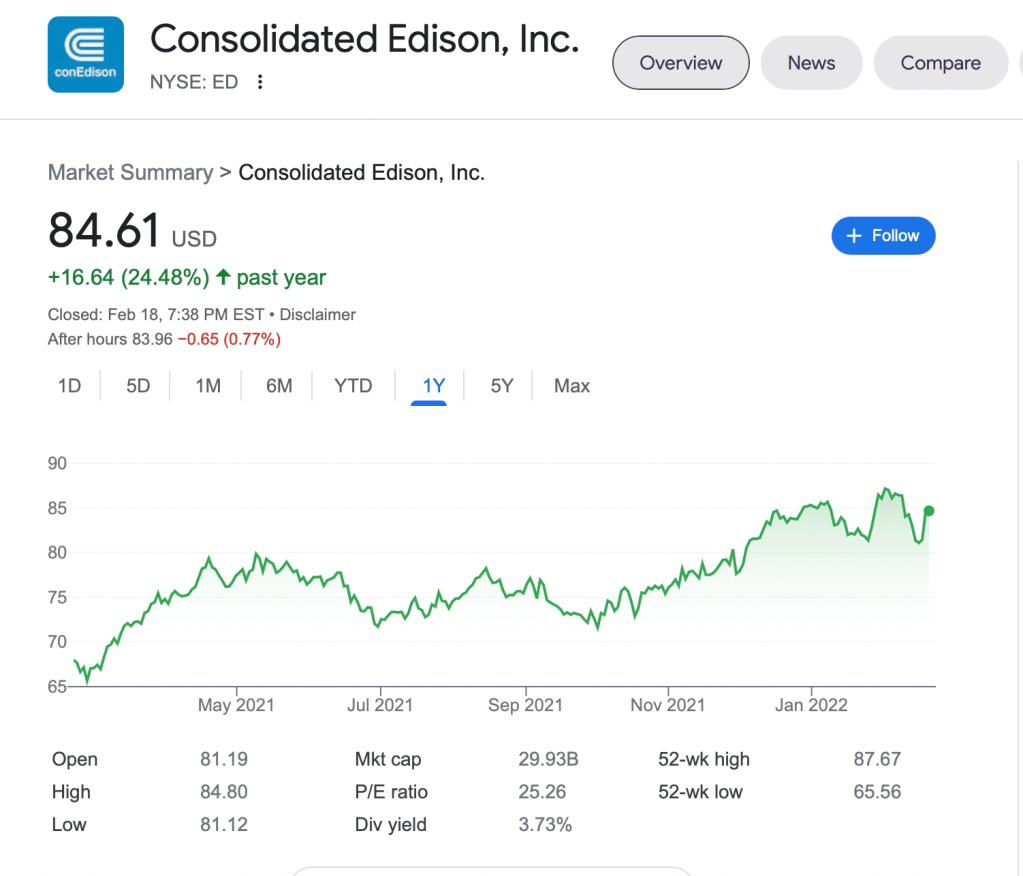1023x876 pixels.
Task: Select the 5D time range
Action: click(x=138, y=386)
